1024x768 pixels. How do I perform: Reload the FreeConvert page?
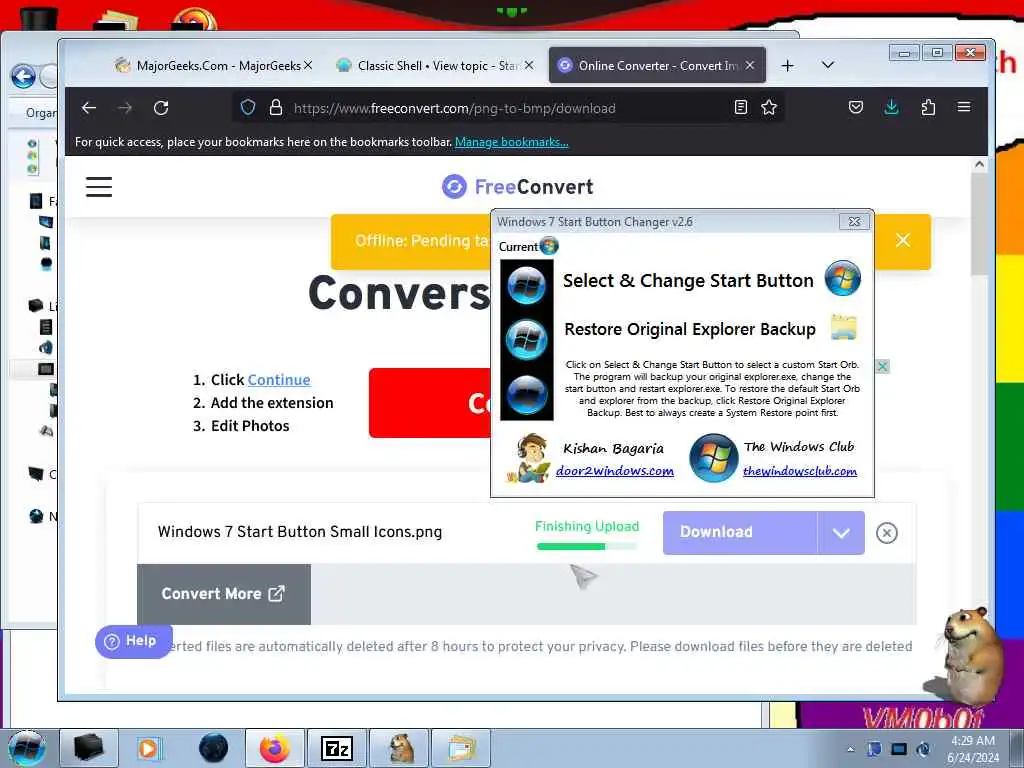click(161, 108)
